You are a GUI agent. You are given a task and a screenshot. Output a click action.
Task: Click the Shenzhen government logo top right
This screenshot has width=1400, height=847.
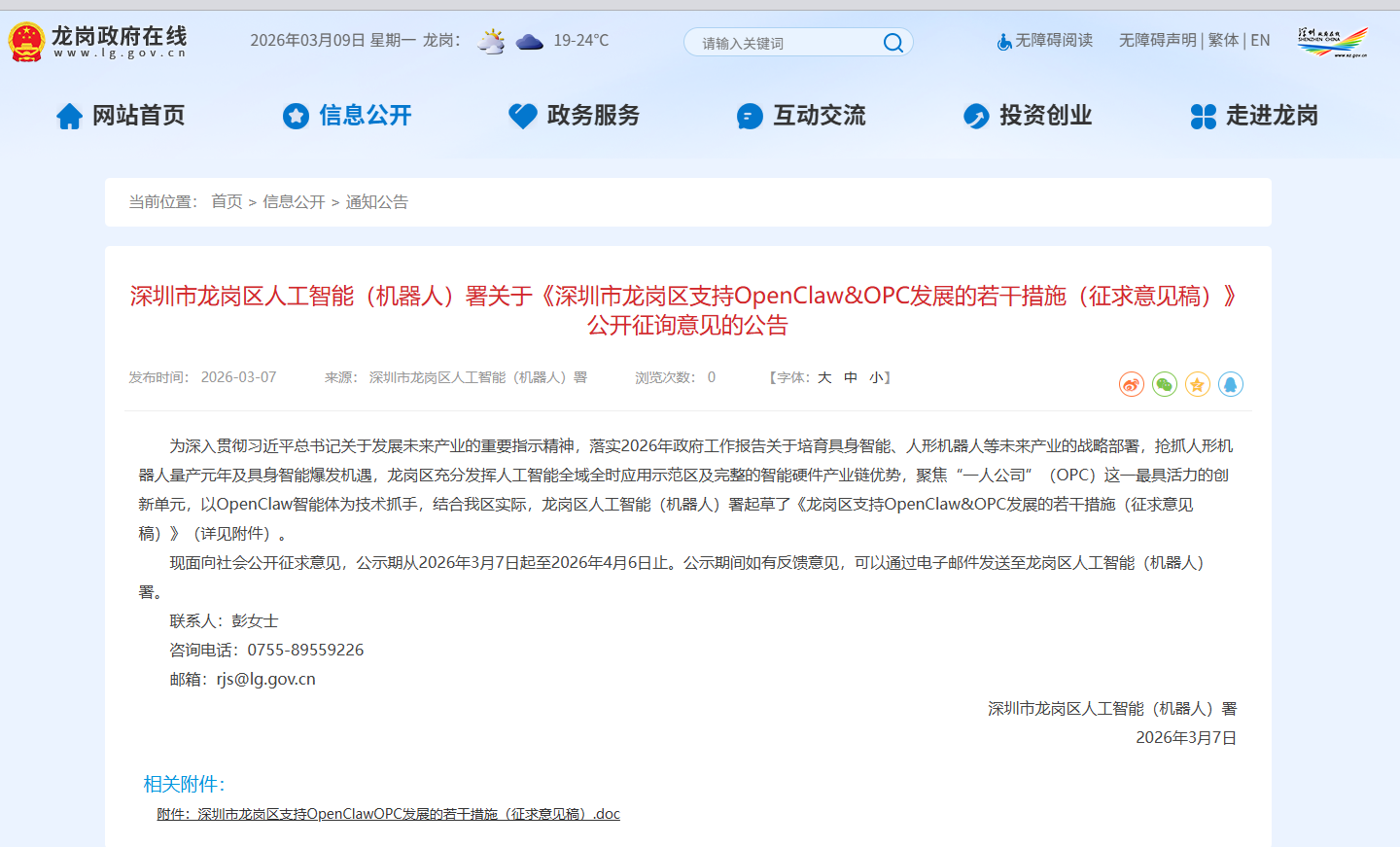tap(1332, 42)
